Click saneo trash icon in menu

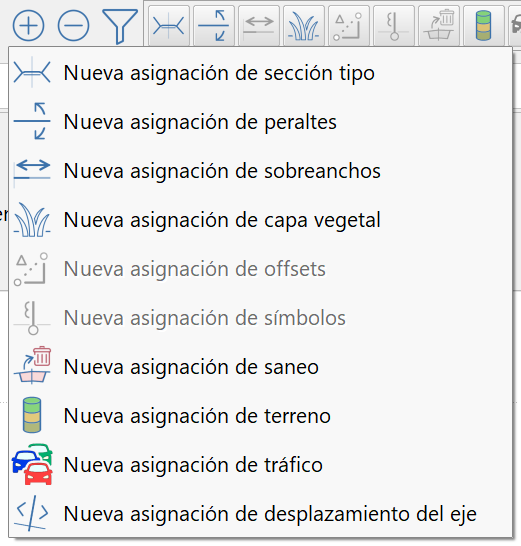point(32,365)
